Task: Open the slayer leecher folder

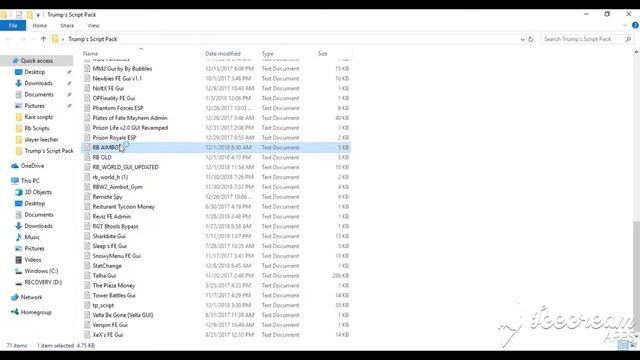Action: (41, 140)
